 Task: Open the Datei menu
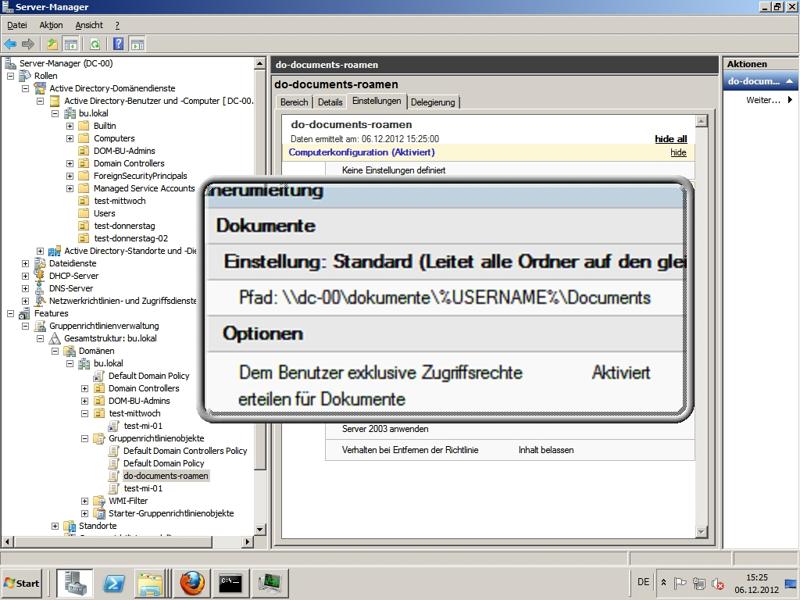point(17,25)
